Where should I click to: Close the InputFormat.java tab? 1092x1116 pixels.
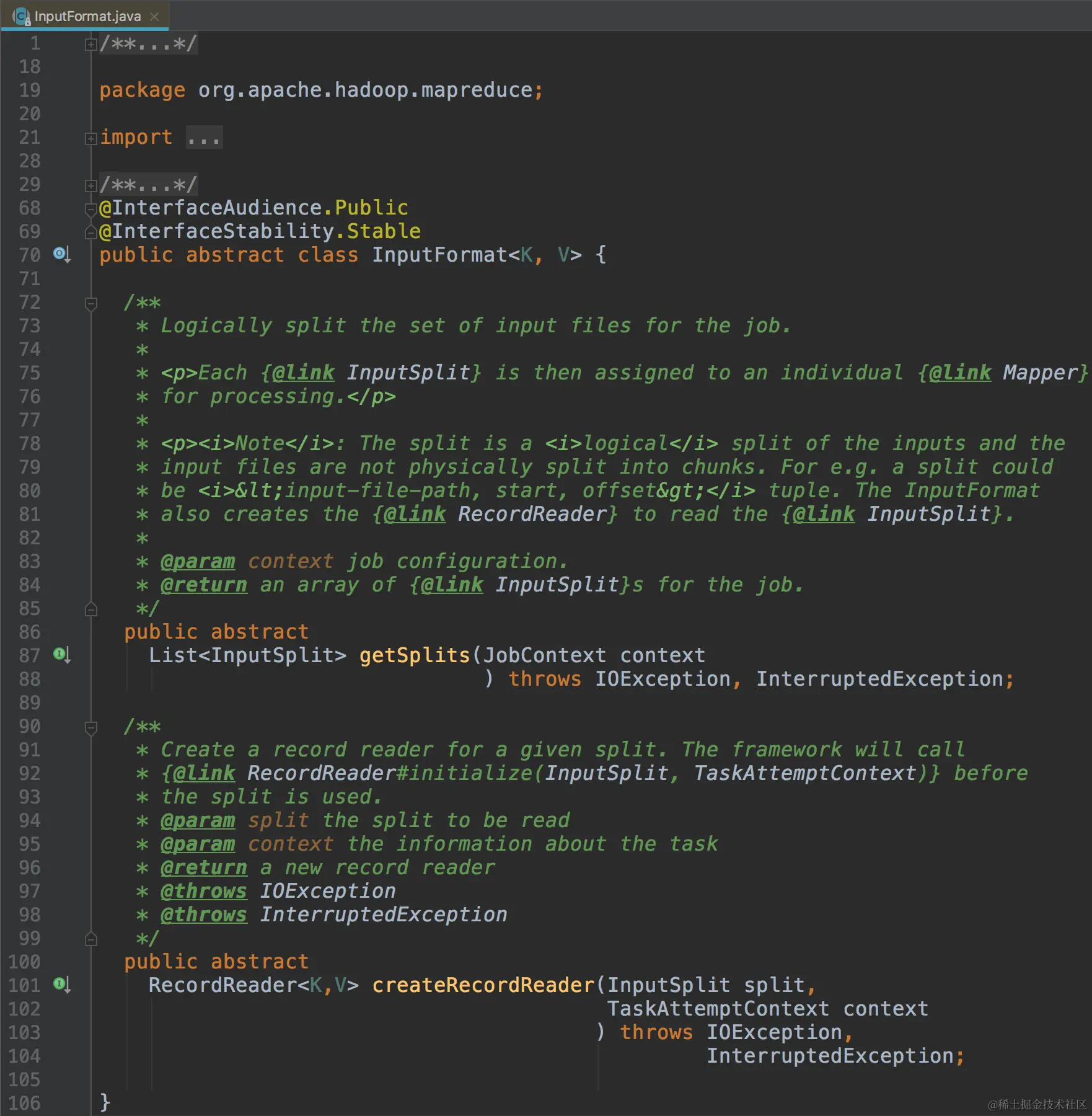click(x=154, y=17)
